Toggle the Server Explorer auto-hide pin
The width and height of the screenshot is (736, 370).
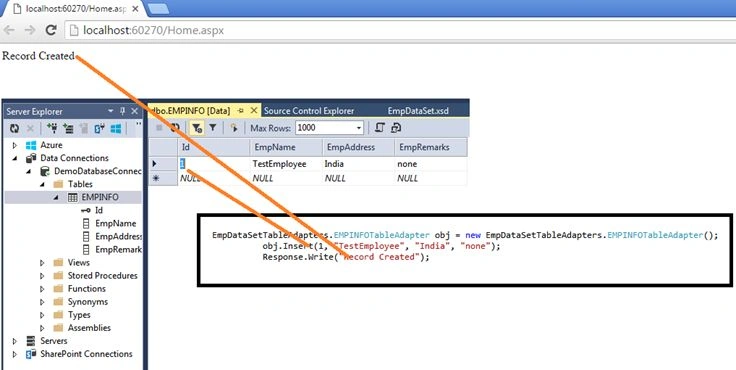pos(123,111)
